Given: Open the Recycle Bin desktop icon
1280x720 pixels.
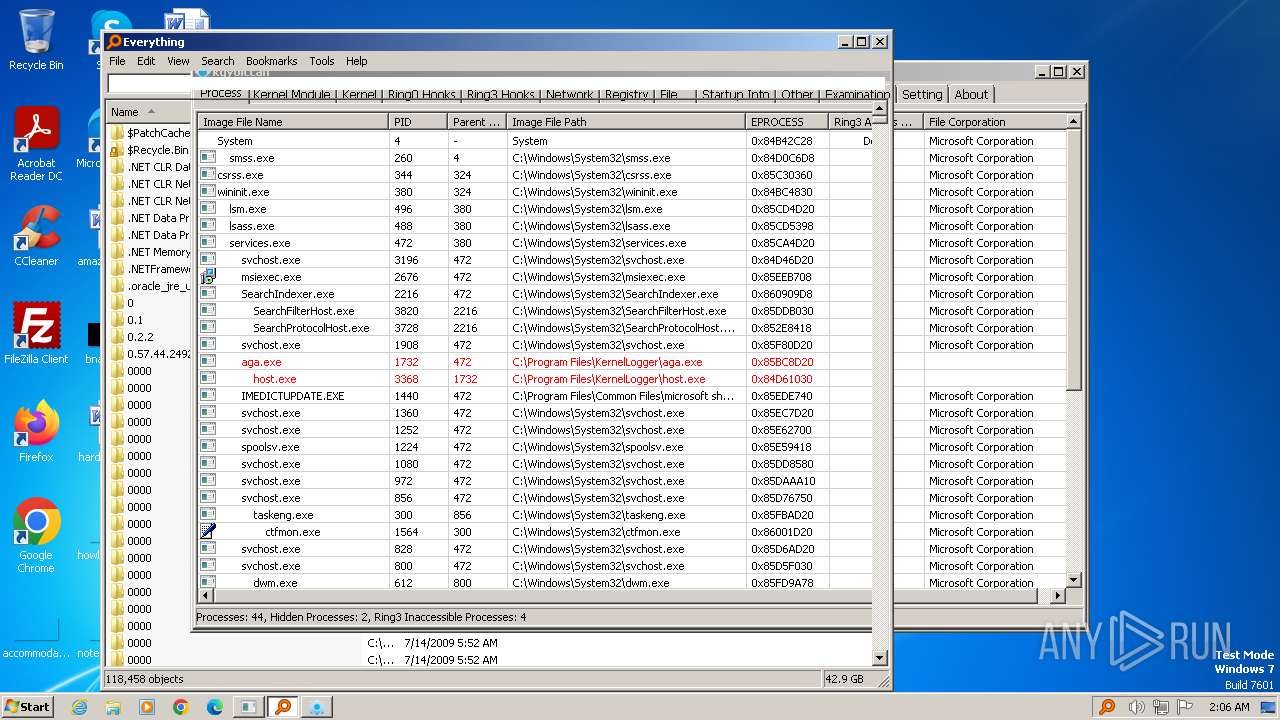Looking at the screenshot, I should pos(36,40).
